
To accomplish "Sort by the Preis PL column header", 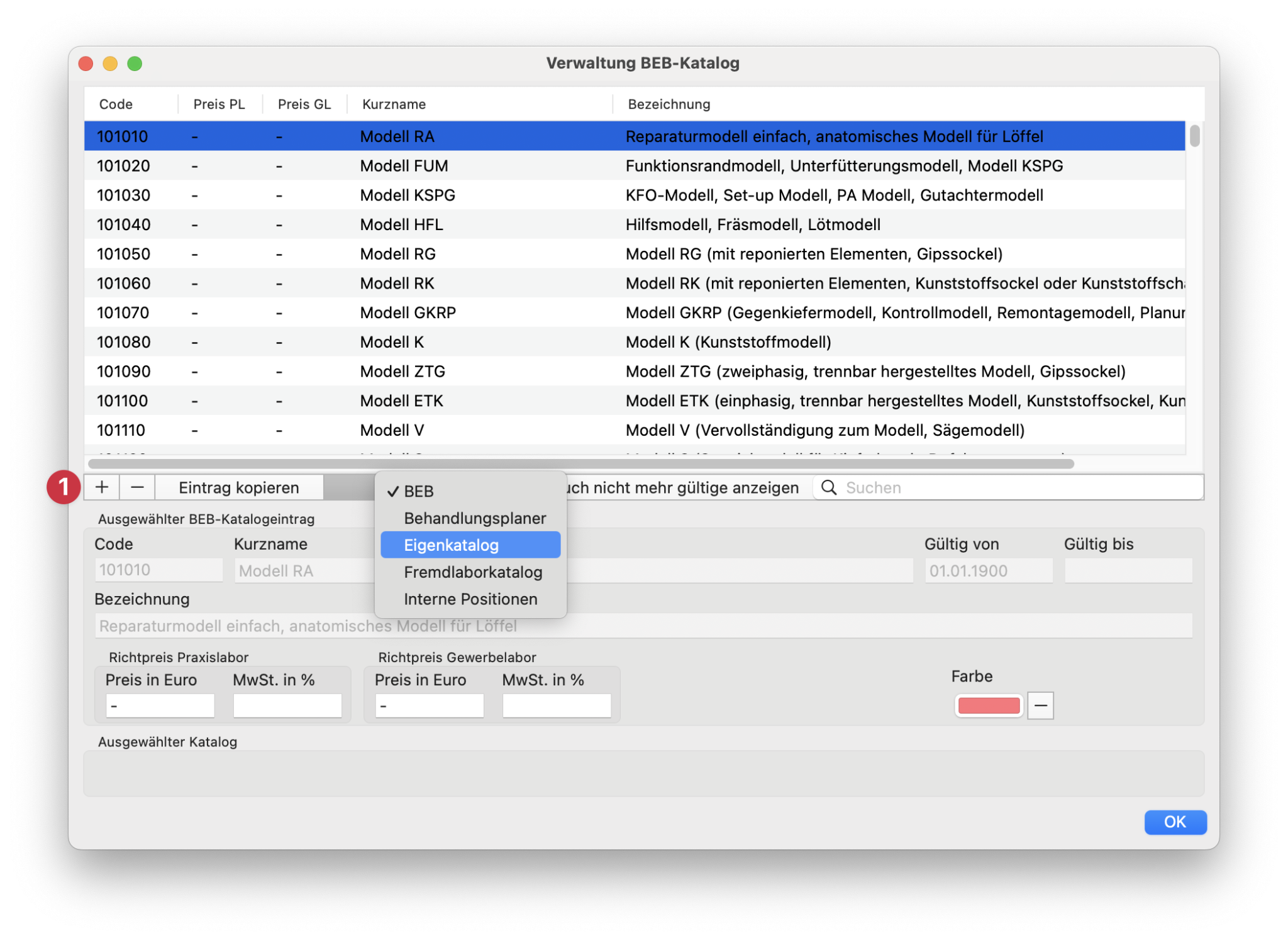I will click(219, 104).
